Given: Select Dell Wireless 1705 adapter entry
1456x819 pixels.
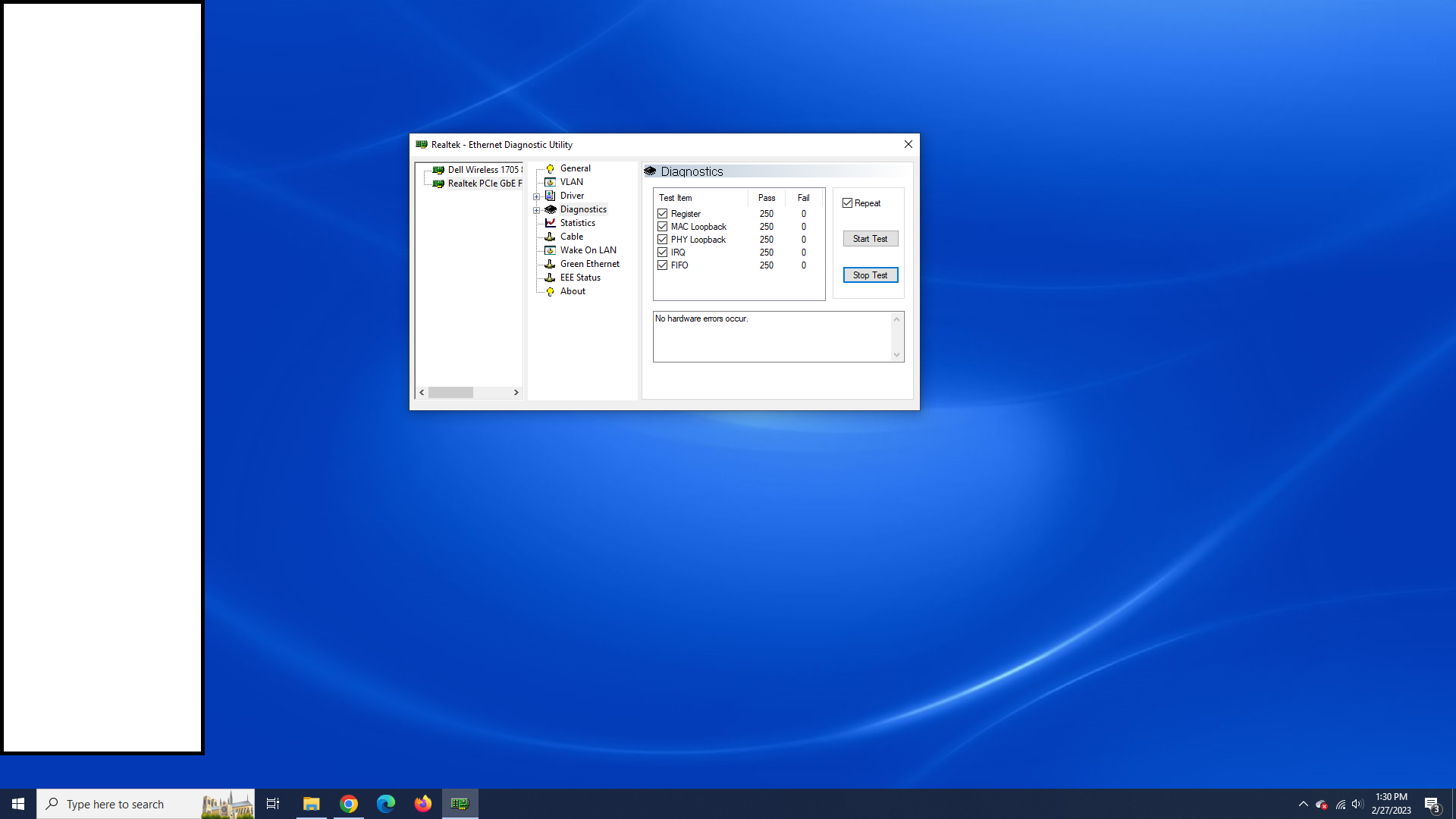Looking at the screenshot, I should pyautogui.click(x=485, y=170).
